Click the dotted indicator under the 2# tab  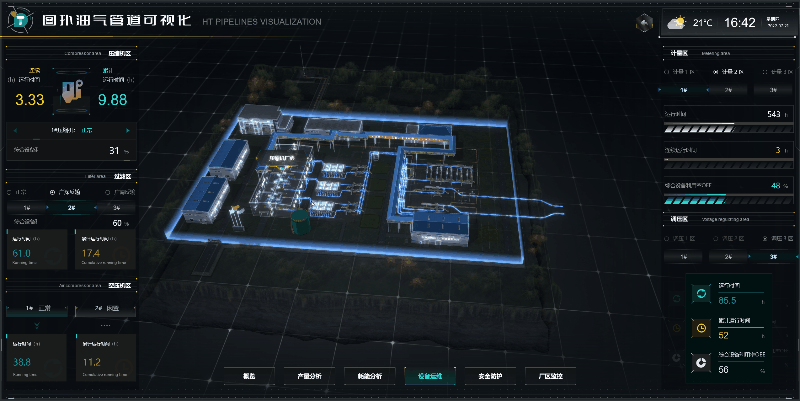click(106, 325)
